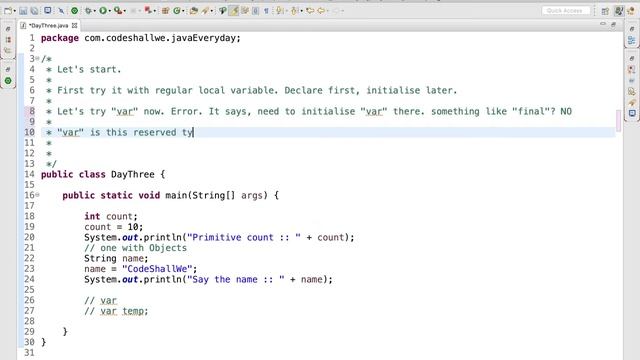Open the Console view icon in right trim
The image size is (640, 360).
pyautogui.click(x=632, y=113)
